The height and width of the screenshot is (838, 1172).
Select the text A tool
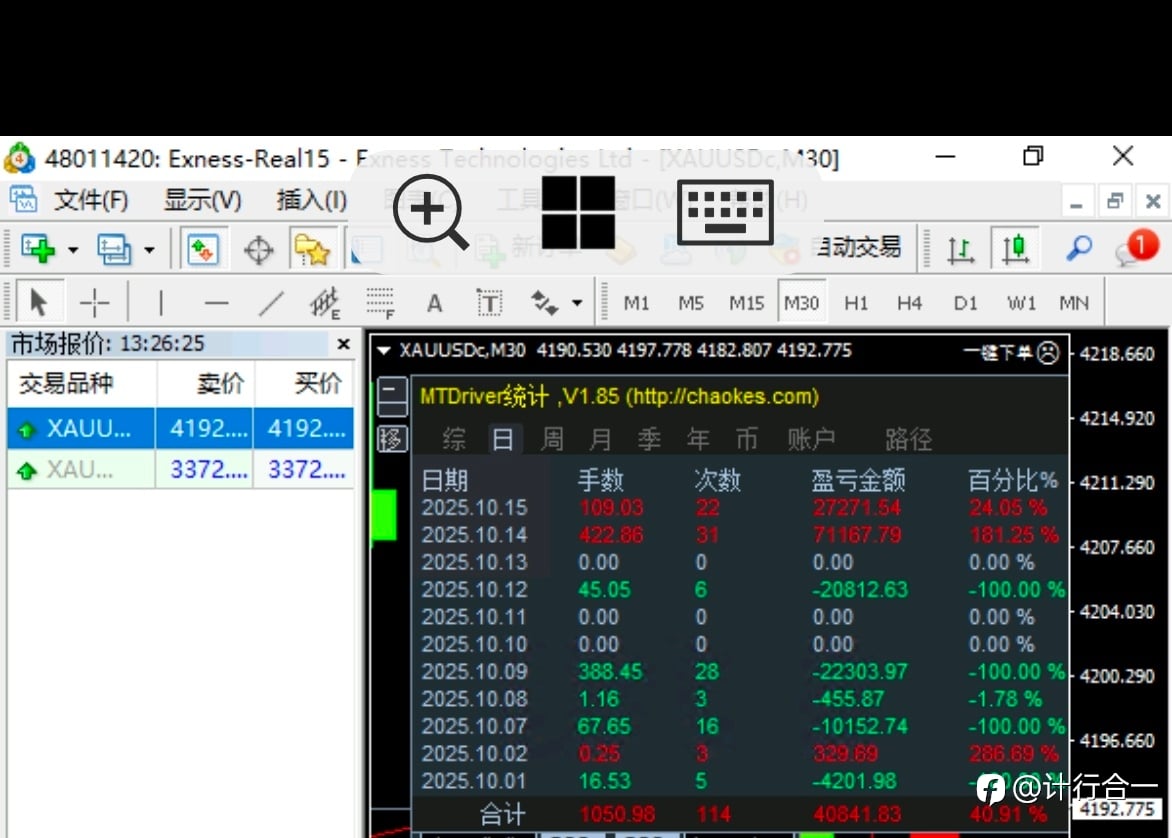click(x=434, y=304)
